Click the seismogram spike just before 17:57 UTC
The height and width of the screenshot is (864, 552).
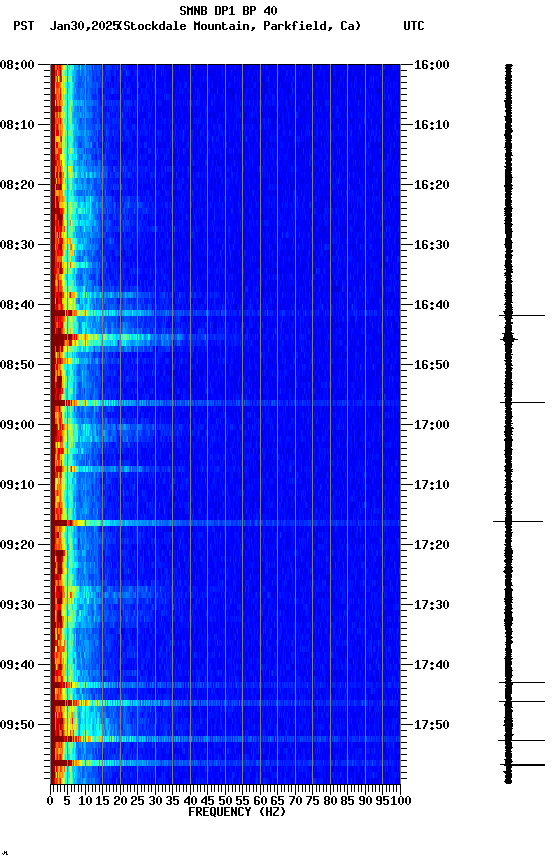[x=522, y=765]
